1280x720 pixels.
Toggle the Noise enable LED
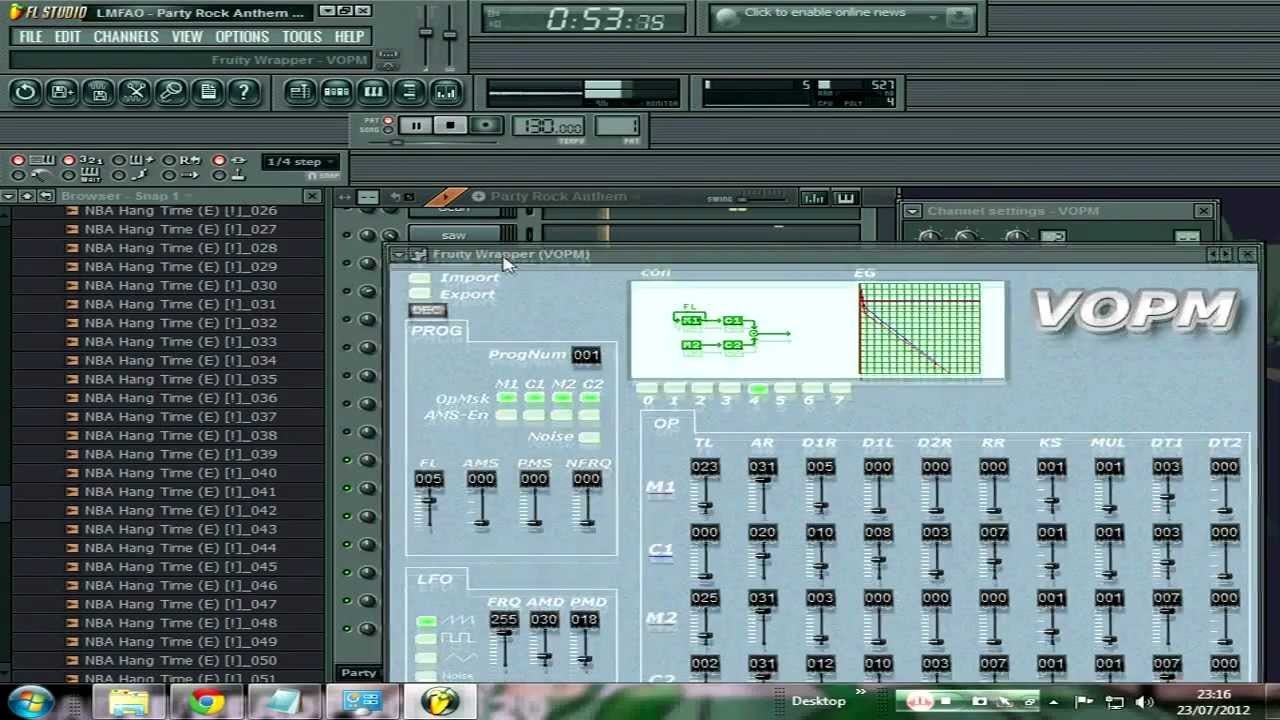(x=589, y=437)
